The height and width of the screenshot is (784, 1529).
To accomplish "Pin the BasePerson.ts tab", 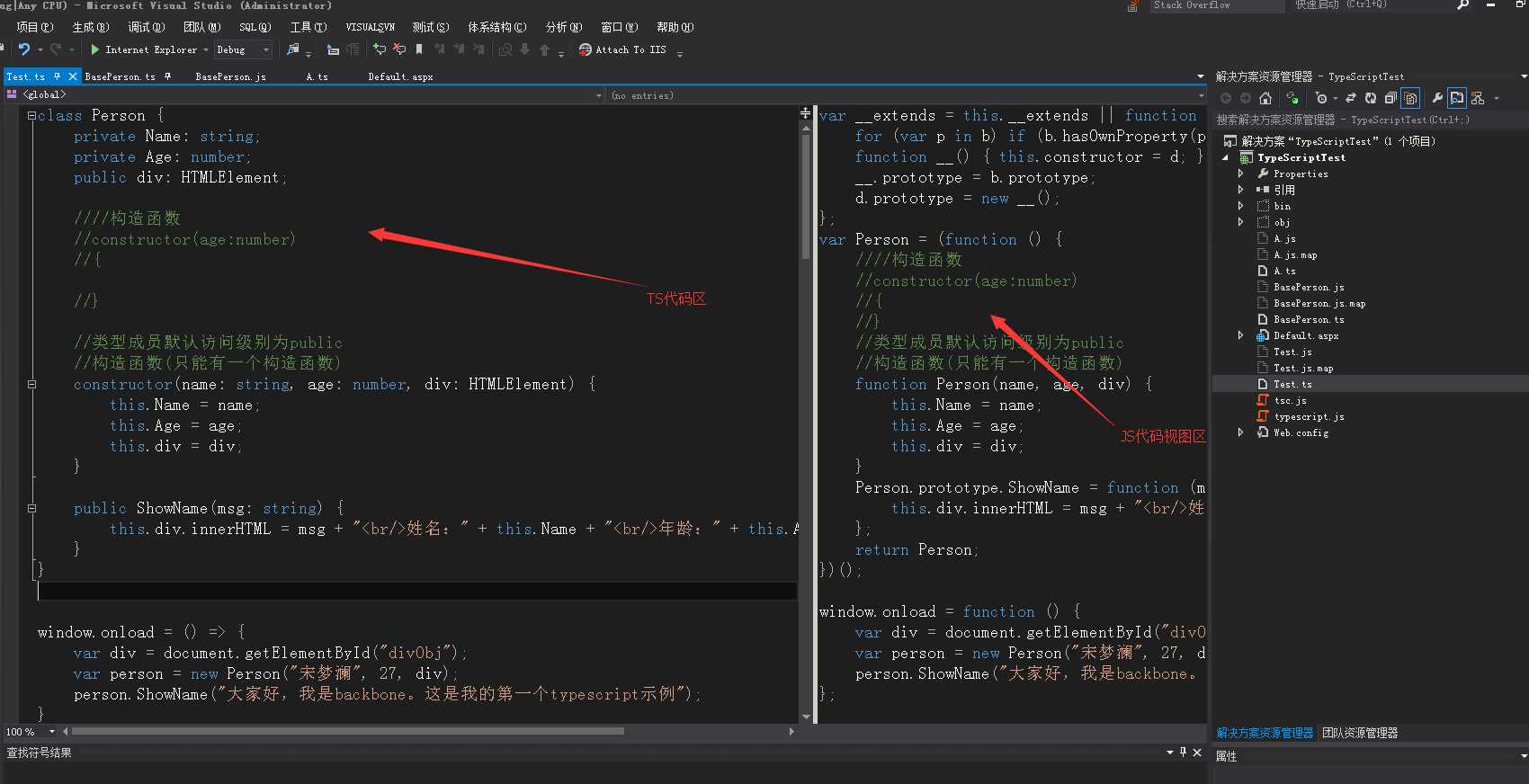I will point(167,76).
